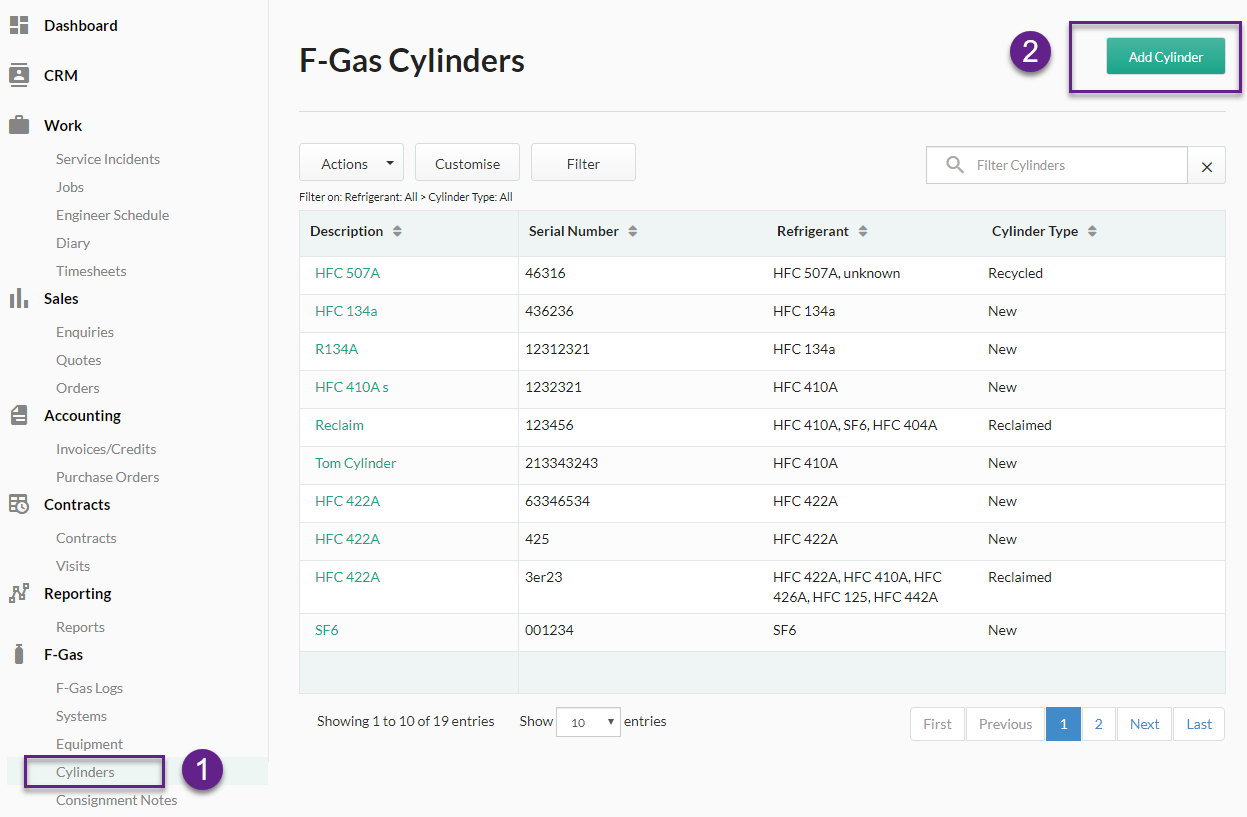The width and height of the screenshot is (1247, 817).
Task: Click the F-Gas cylinder icon
Action: tap(19, 654)
